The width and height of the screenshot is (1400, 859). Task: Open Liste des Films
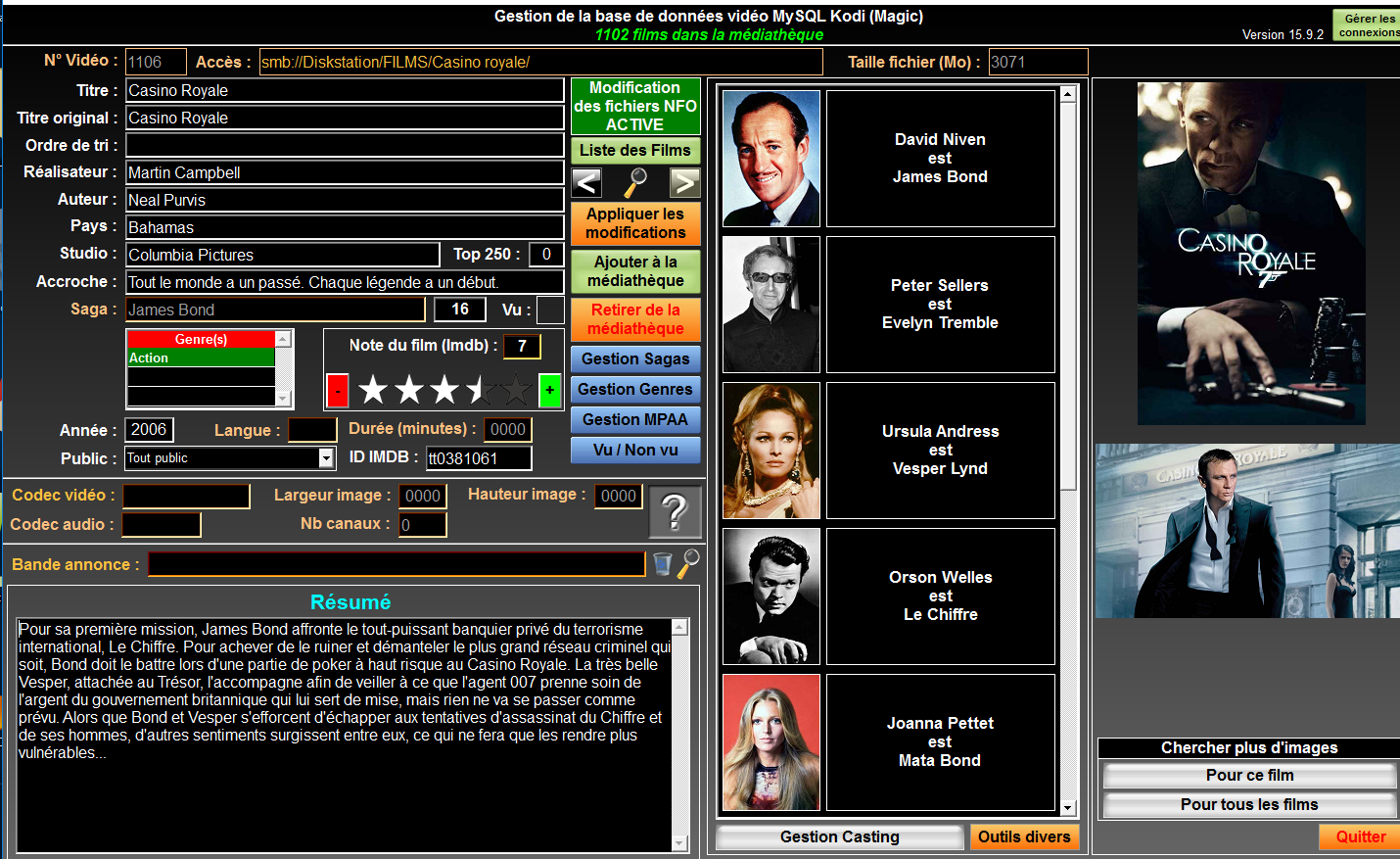click(x=635, y=150)
